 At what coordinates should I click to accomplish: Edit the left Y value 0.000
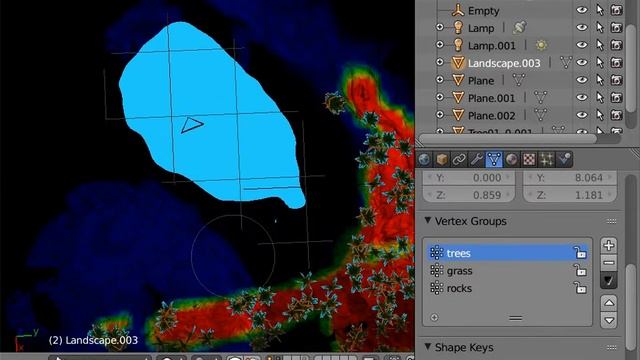pyautogui.click(x=469, y=178)
